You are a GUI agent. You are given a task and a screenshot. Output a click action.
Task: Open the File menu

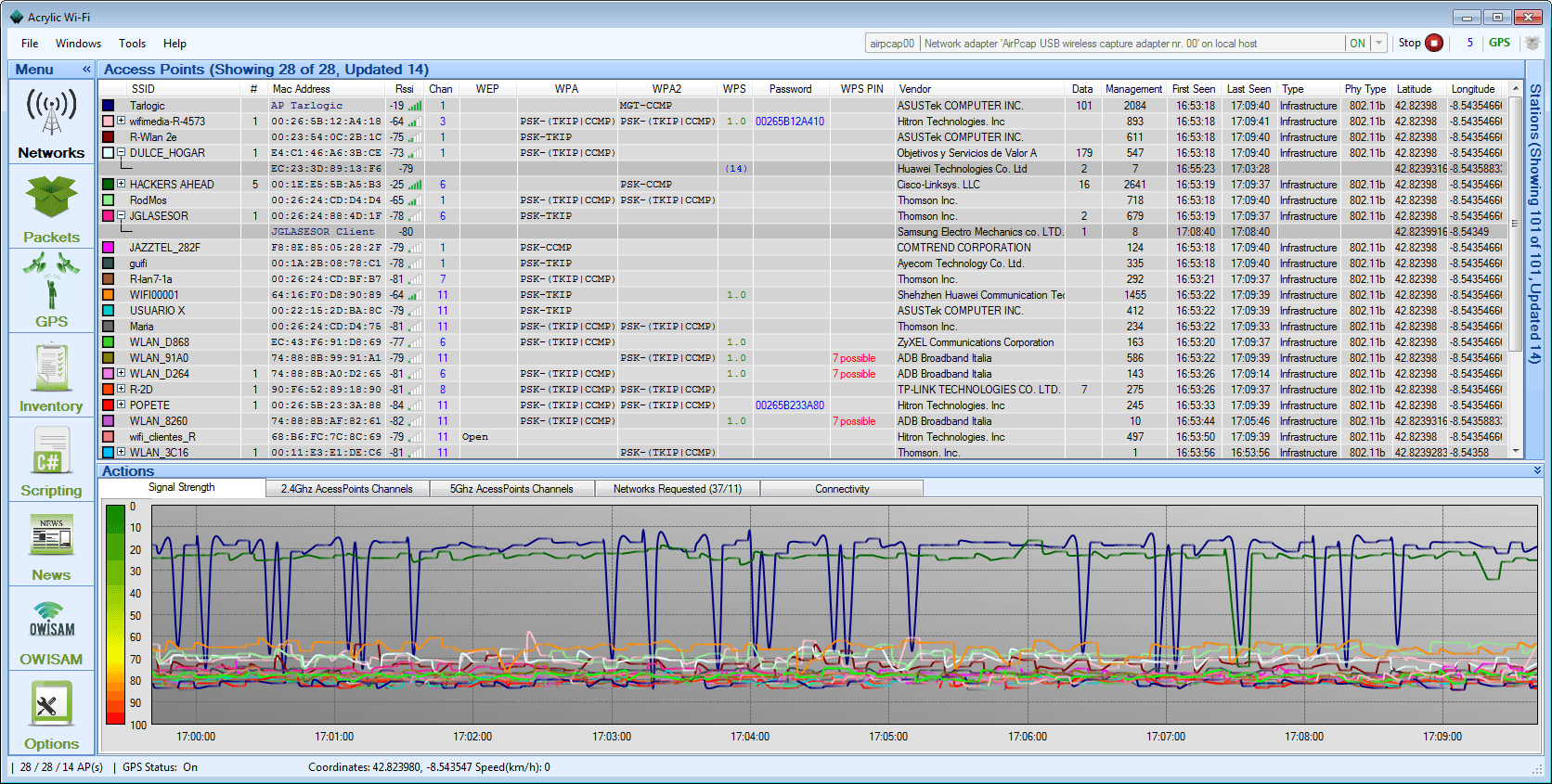click(30, 44)
